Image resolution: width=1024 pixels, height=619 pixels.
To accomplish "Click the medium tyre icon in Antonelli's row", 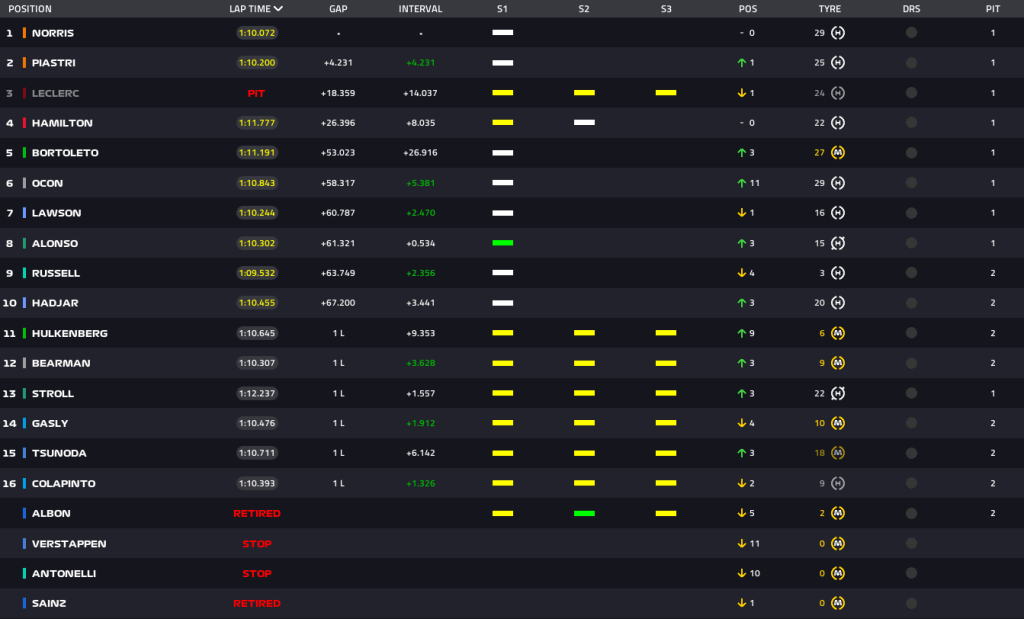I will 838,573.
